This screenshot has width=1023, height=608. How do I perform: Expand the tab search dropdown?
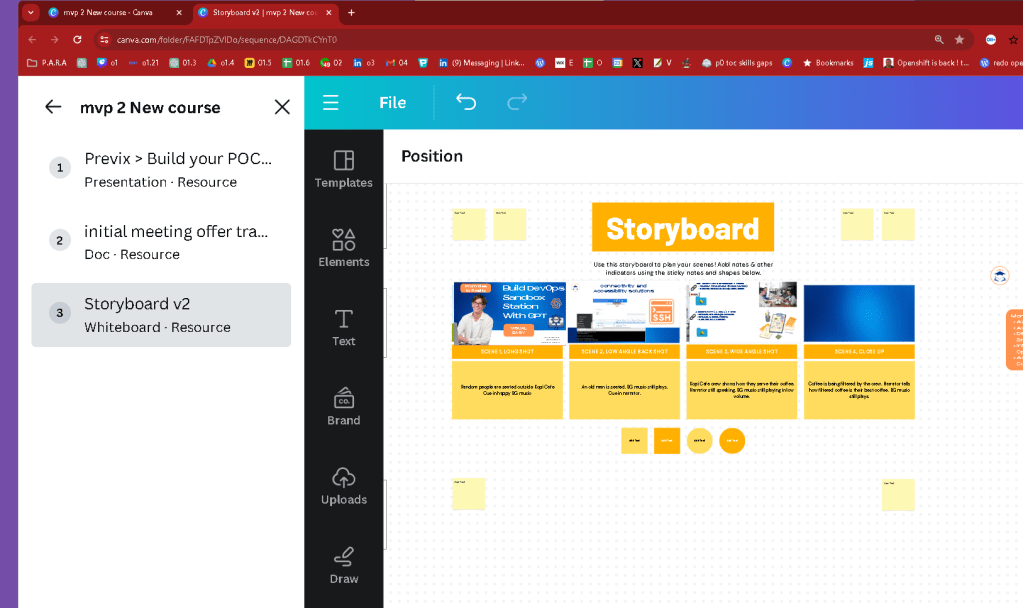(x=31, y=12)
